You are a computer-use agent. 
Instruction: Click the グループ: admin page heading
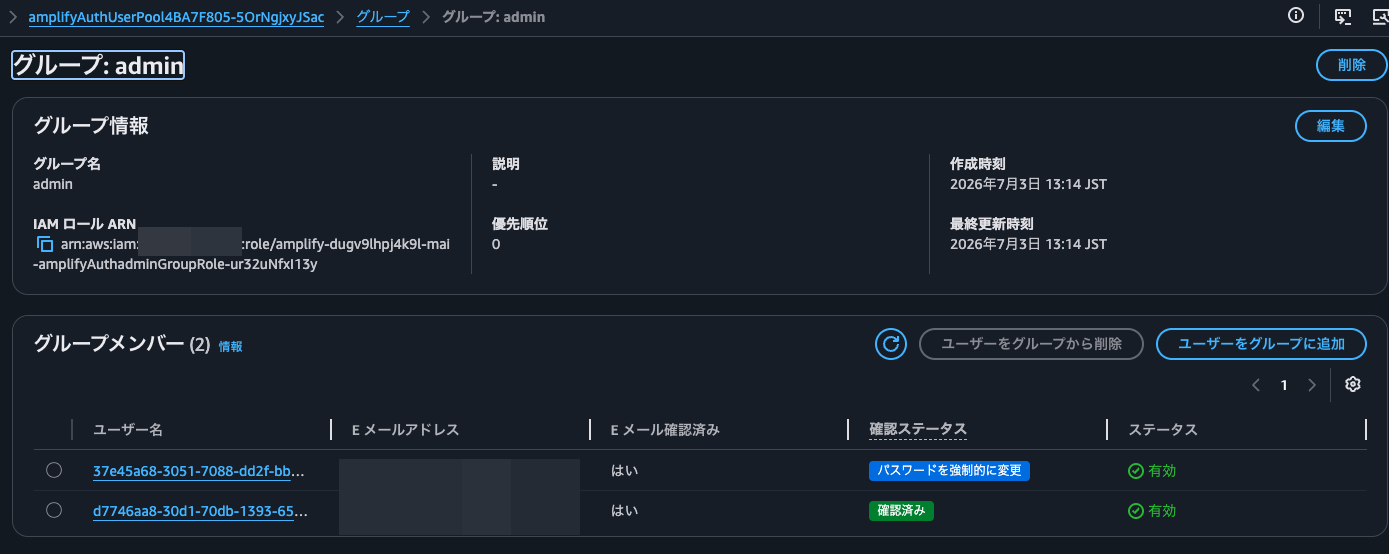click(98, 65)
